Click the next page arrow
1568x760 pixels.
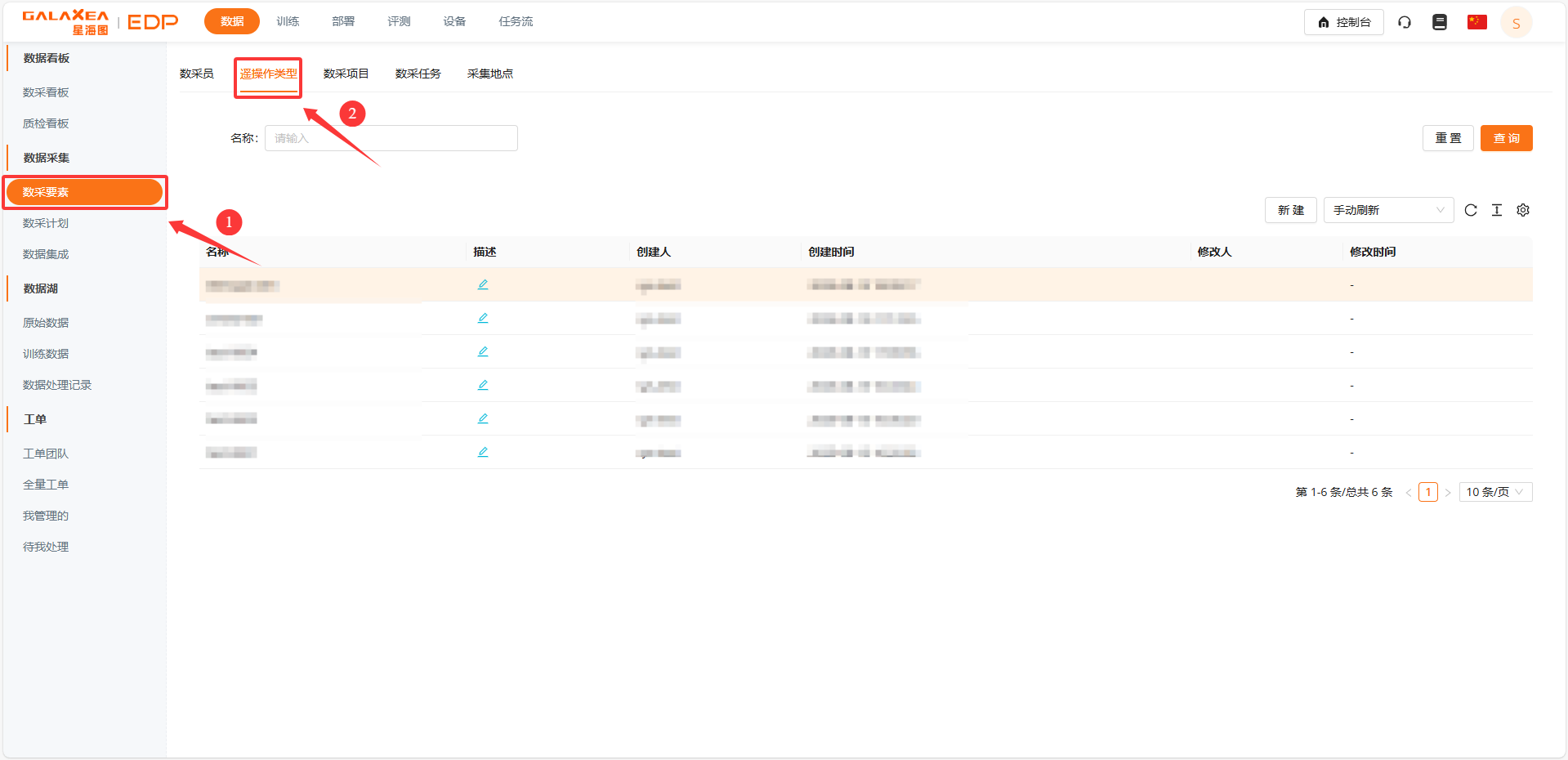(x=1448, y=492)
